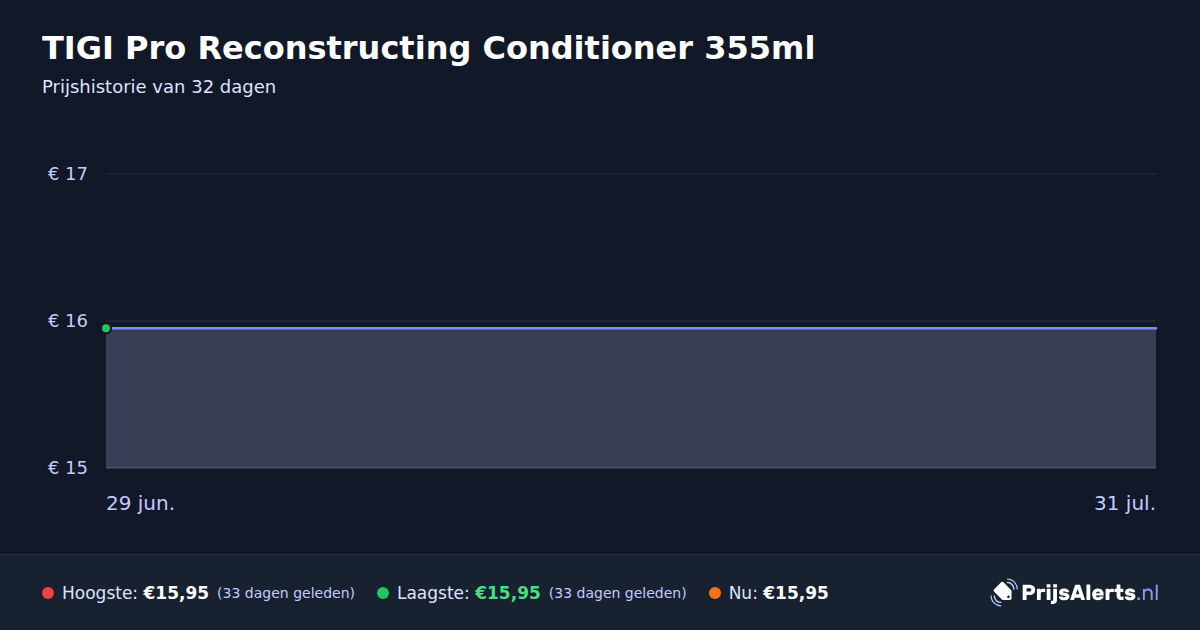Click the shaded area beneath the price line
Screen dimensions: 1200x630
[x=631, y=399]
